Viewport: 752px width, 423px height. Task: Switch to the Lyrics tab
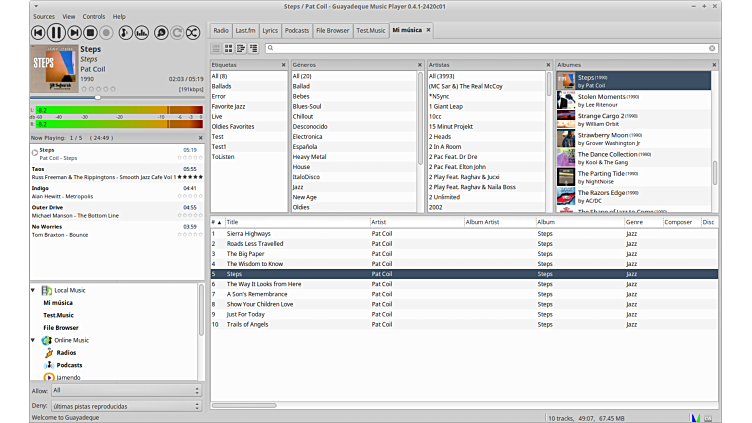coord(270,31)
